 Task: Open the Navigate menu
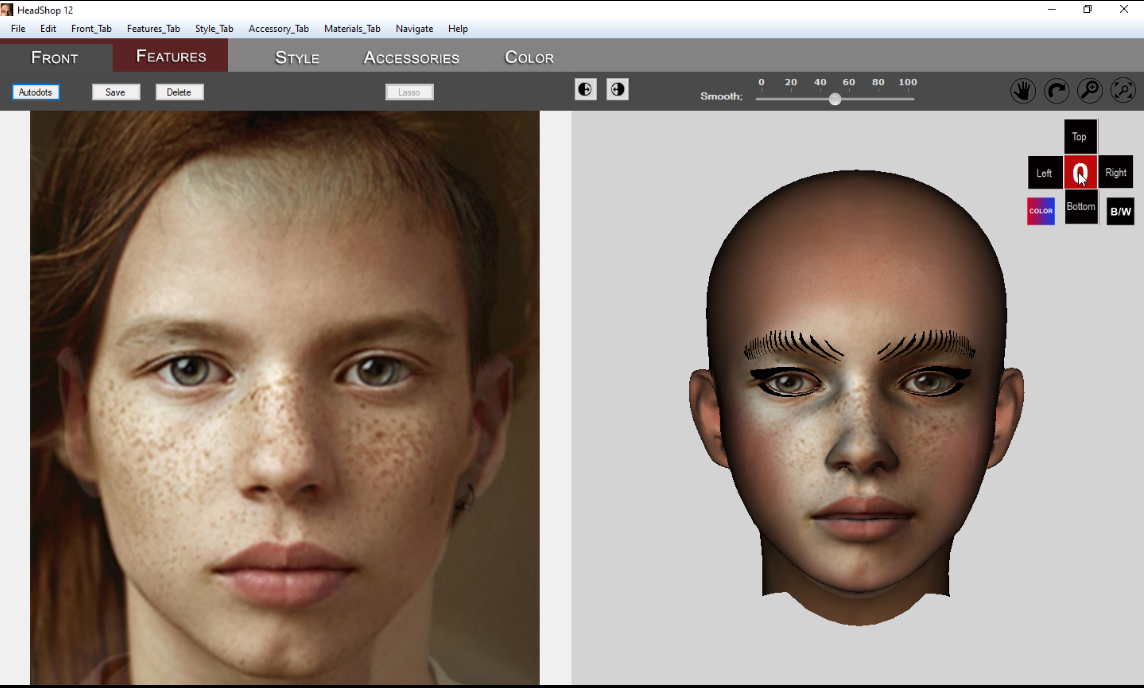pos(414,28)
